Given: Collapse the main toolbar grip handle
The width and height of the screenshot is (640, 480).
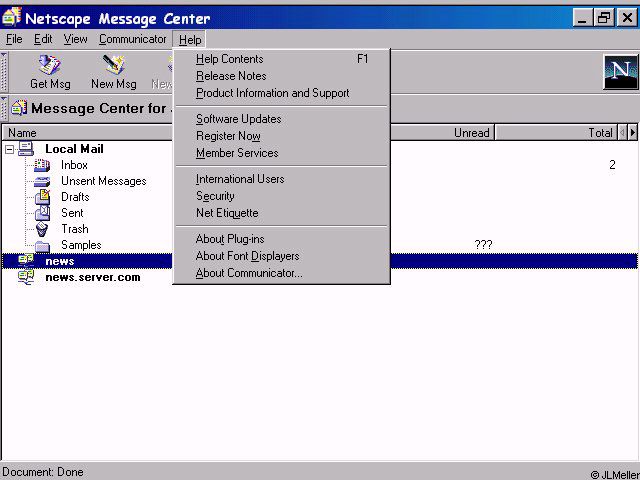Looking at the screenshot, I should (x=4, y=72).
